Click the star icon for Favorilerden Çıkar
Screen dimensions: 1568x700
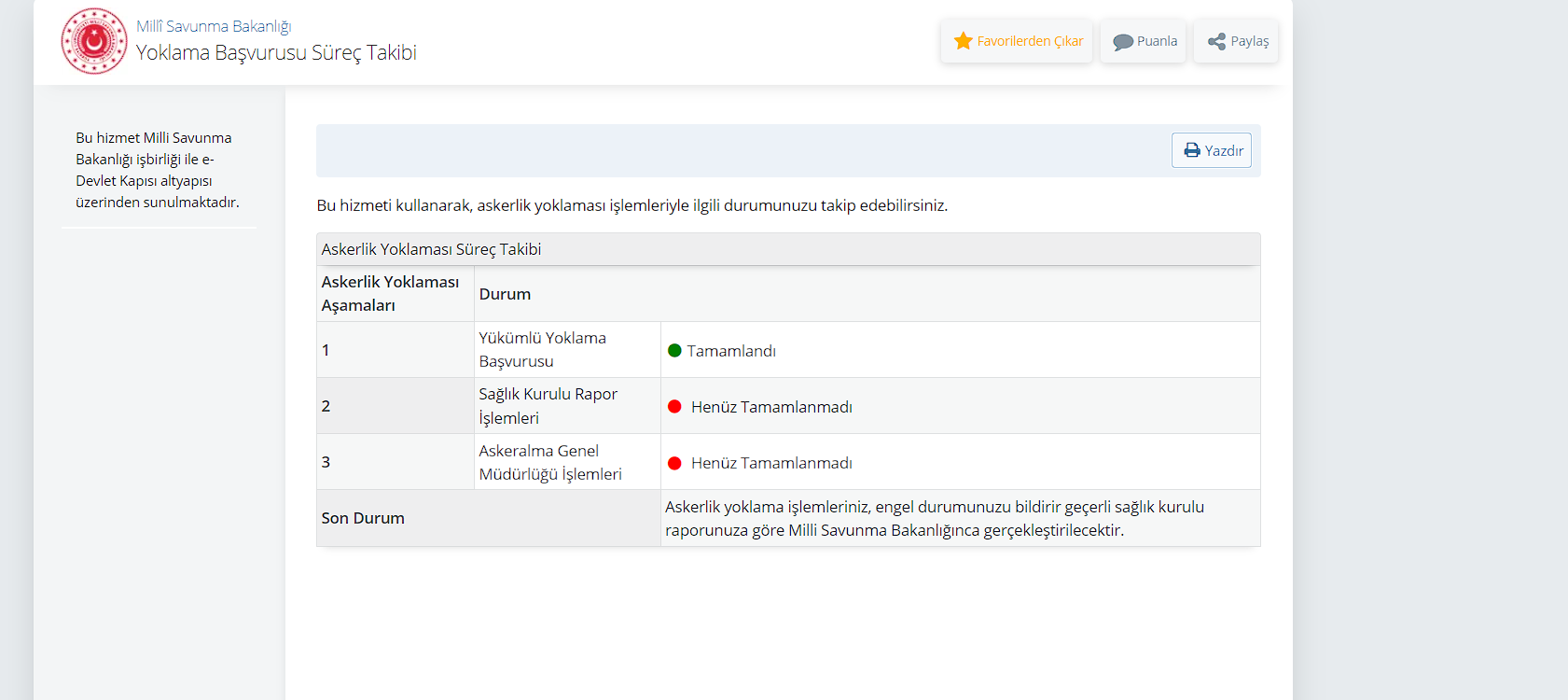964,41
